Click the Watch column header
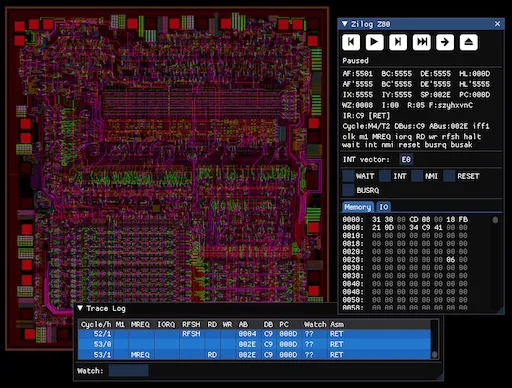The width and height of the screenshot is (512, 388). tap(315, 324)
